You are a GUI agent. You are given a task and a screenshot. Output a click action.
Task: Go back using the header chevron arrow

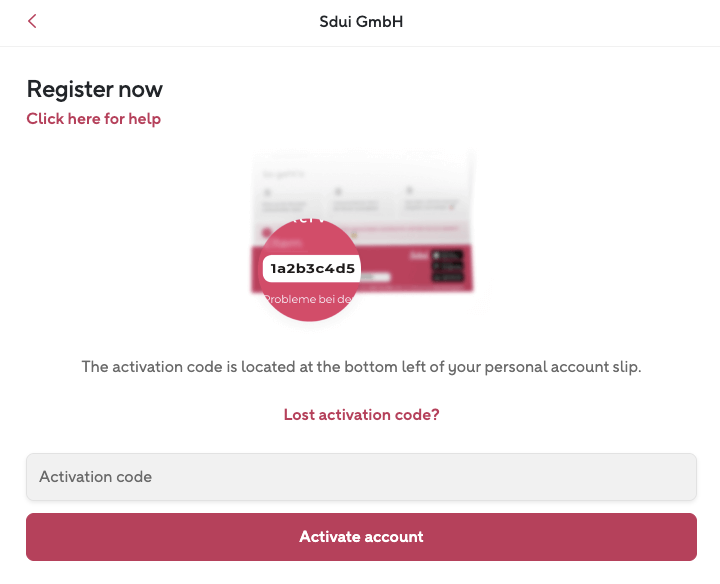pos(32,21)
